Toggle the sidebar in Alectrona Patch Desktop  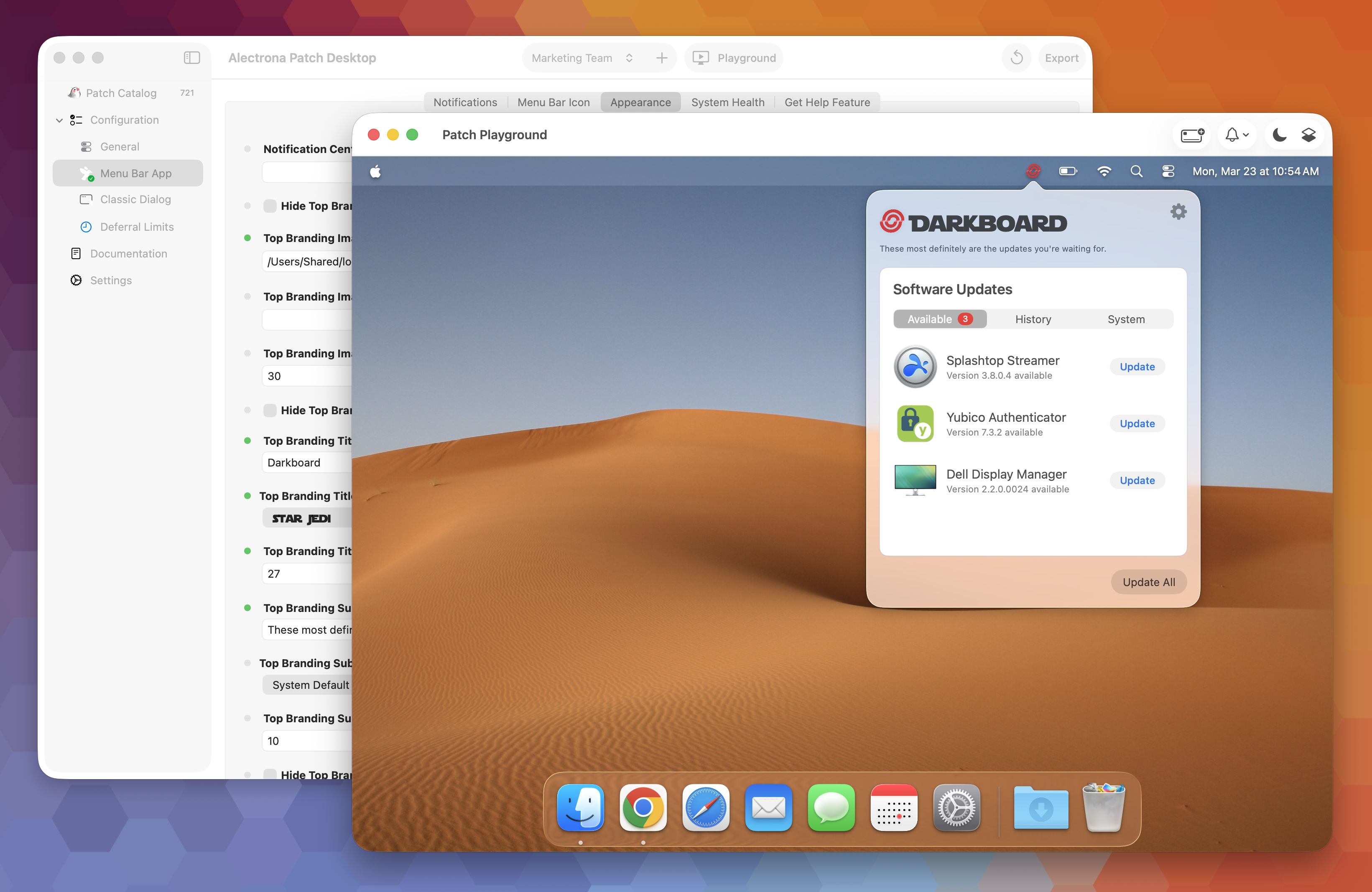tap(191, 58)
